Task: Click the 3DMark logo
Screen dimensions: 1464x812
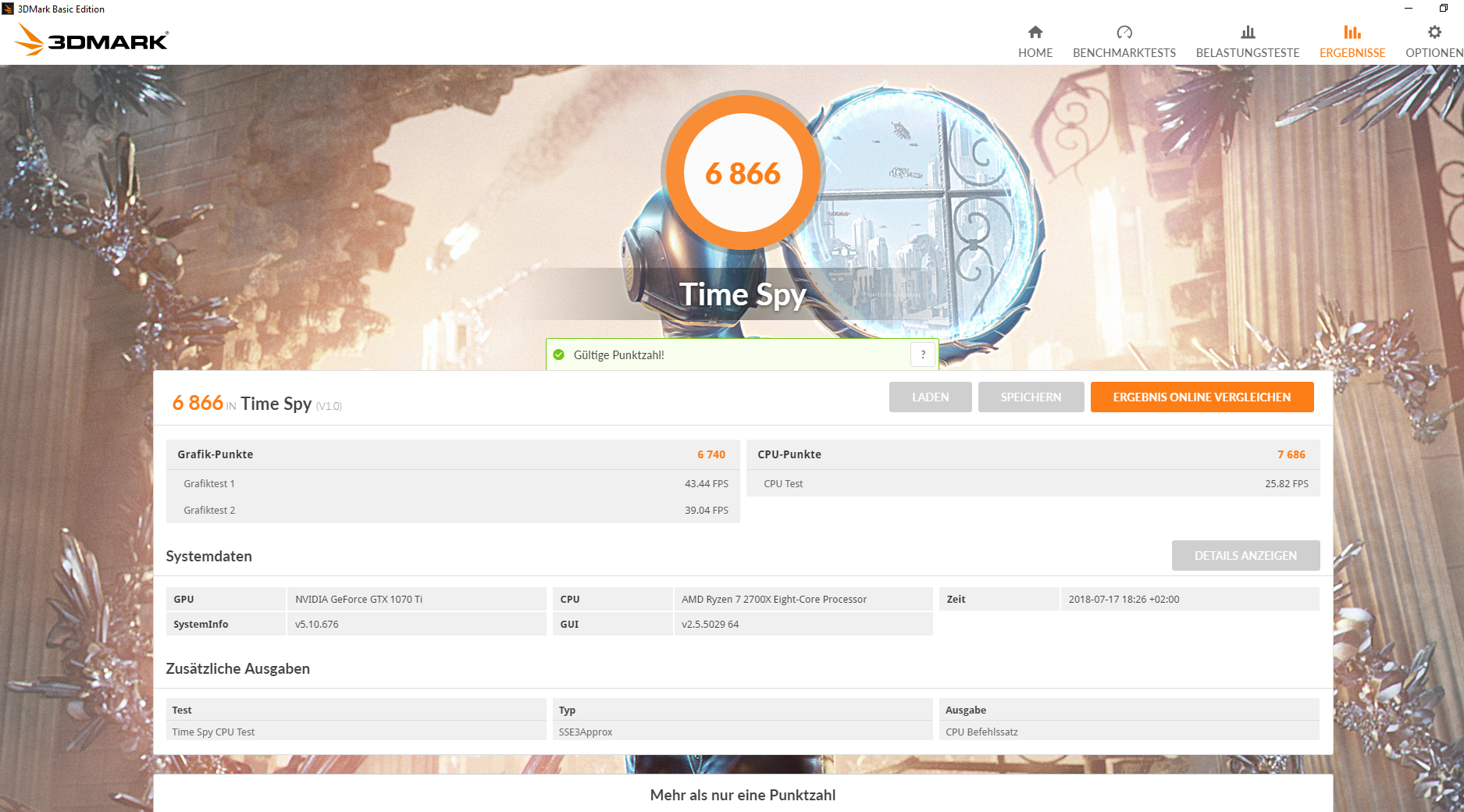Action: click(92, 40)
